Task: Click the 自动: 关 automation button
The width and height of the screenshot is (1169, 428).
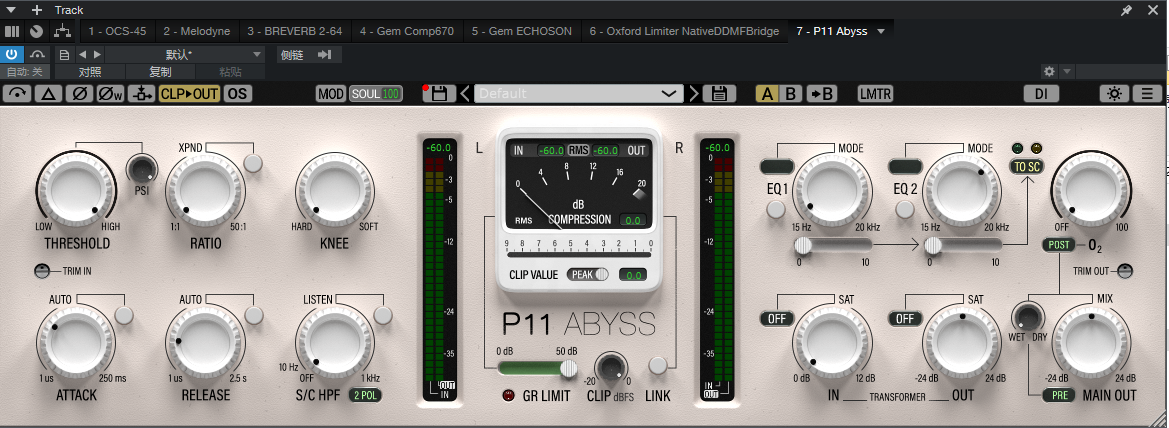Action: pyautogui.click(x=25, y=72)
